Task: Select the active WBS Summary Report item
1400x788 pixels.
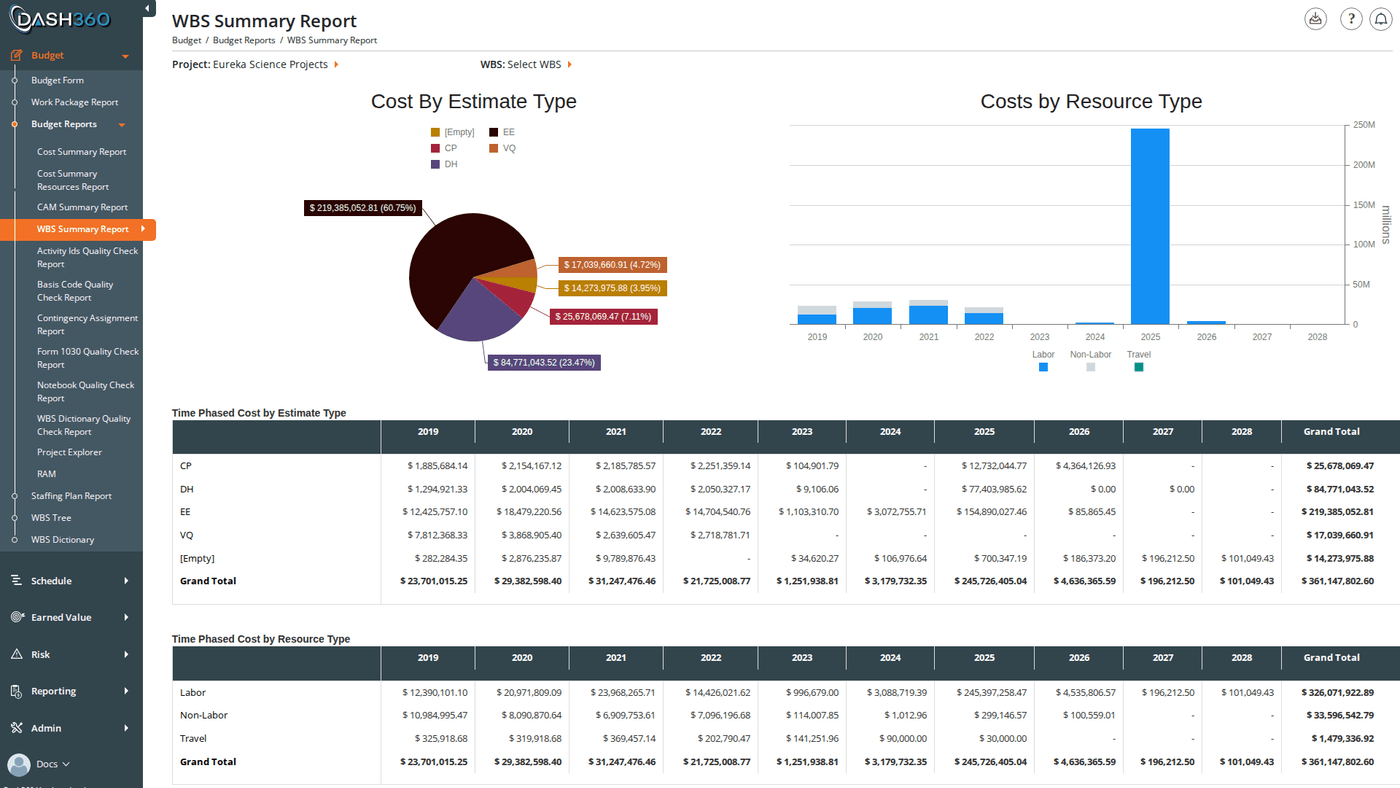Action: 78,230
